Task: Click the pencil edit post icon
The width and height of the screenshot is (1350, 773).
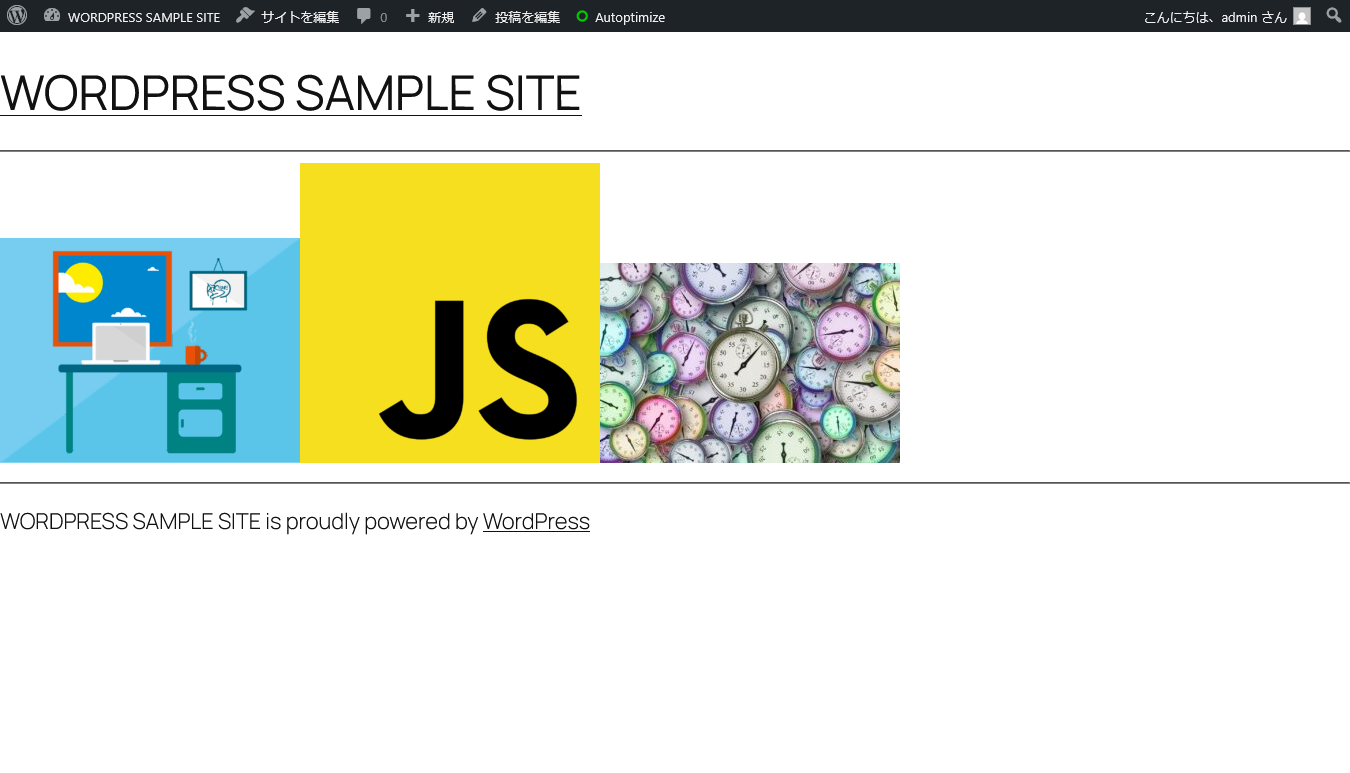Action: 479,16
